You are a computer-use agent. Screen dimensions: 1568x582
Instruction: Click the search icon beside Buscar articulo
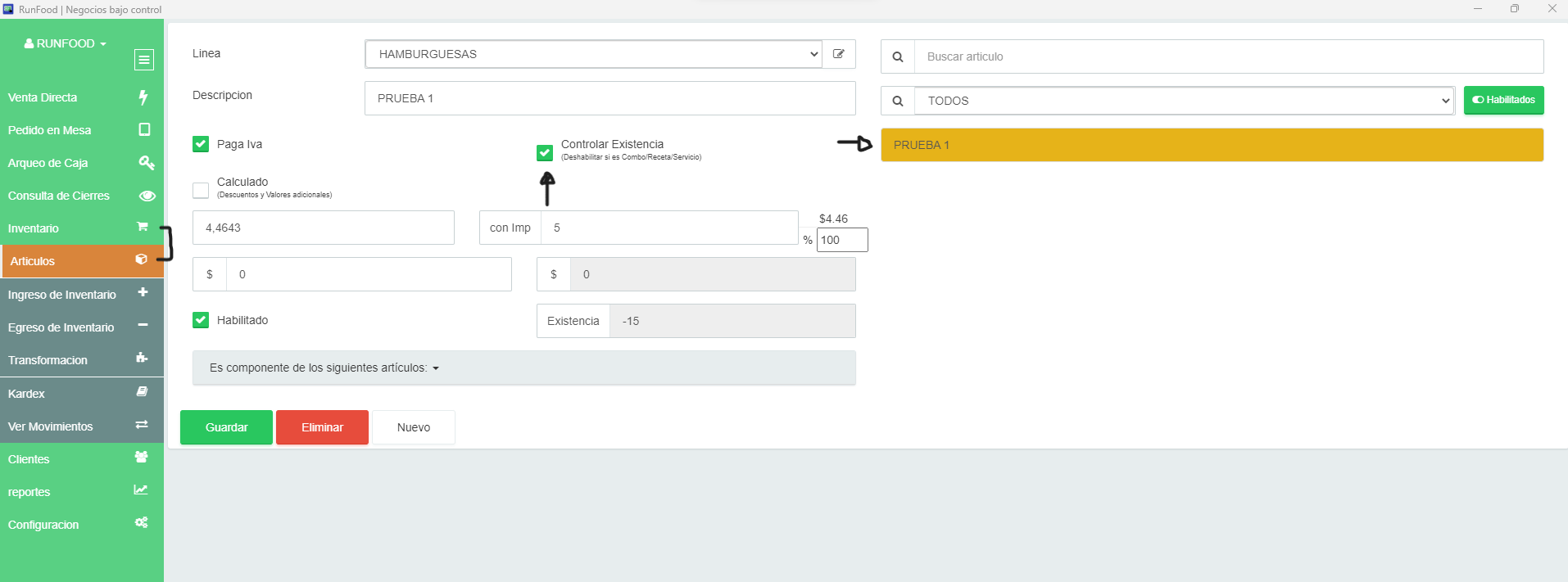pos(898,56)
